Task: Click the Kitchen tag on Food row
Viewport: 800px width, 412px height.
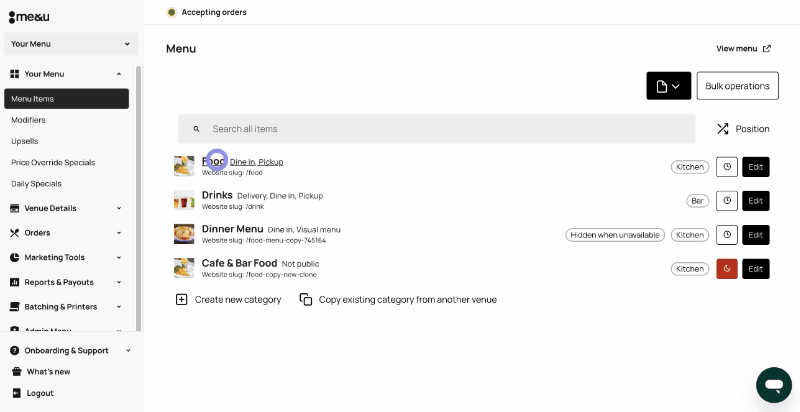Action: [690, 167]
